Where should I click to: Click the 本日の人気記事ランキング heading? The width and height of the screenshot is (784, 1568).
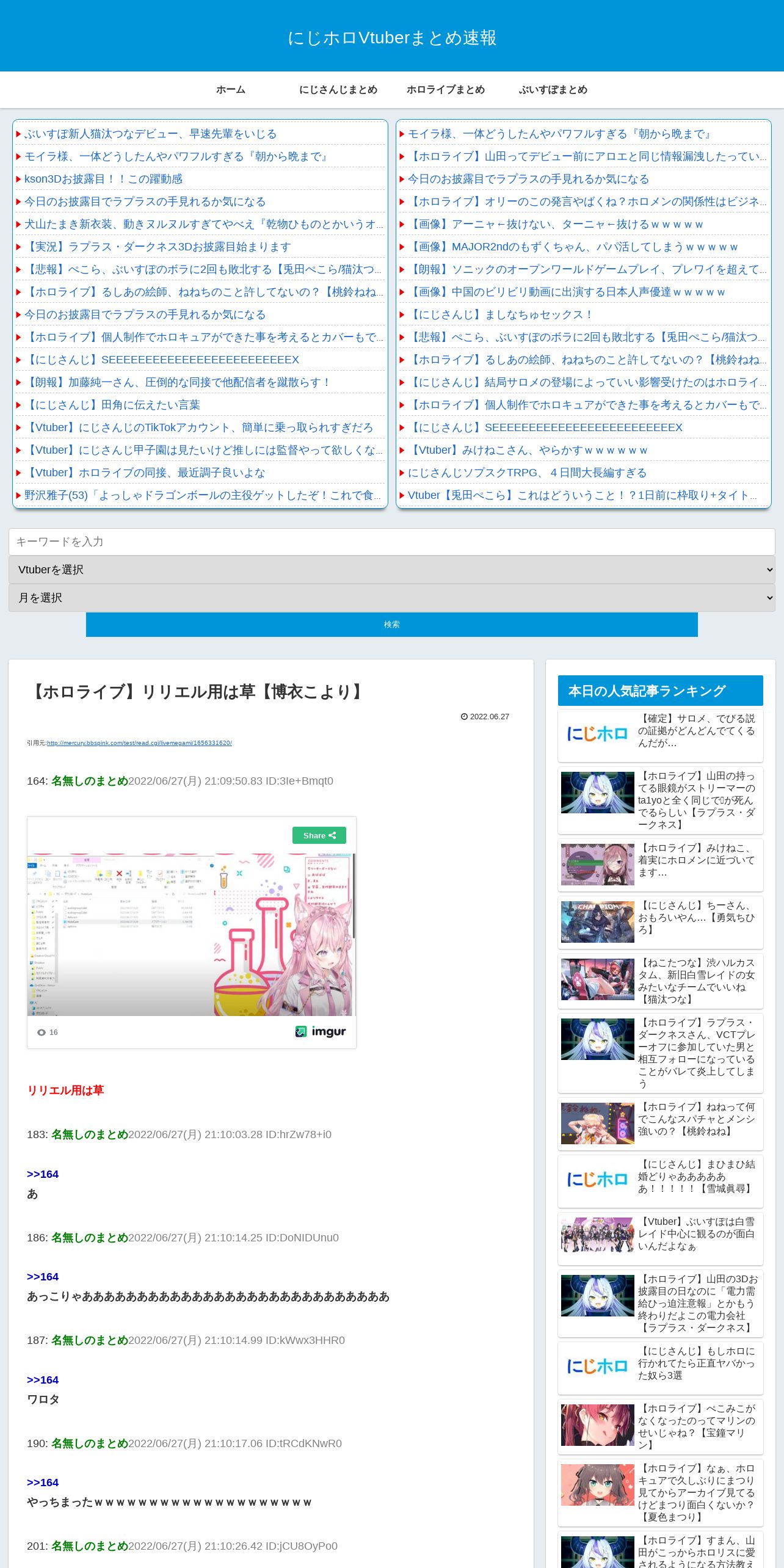tap(660, 691)
